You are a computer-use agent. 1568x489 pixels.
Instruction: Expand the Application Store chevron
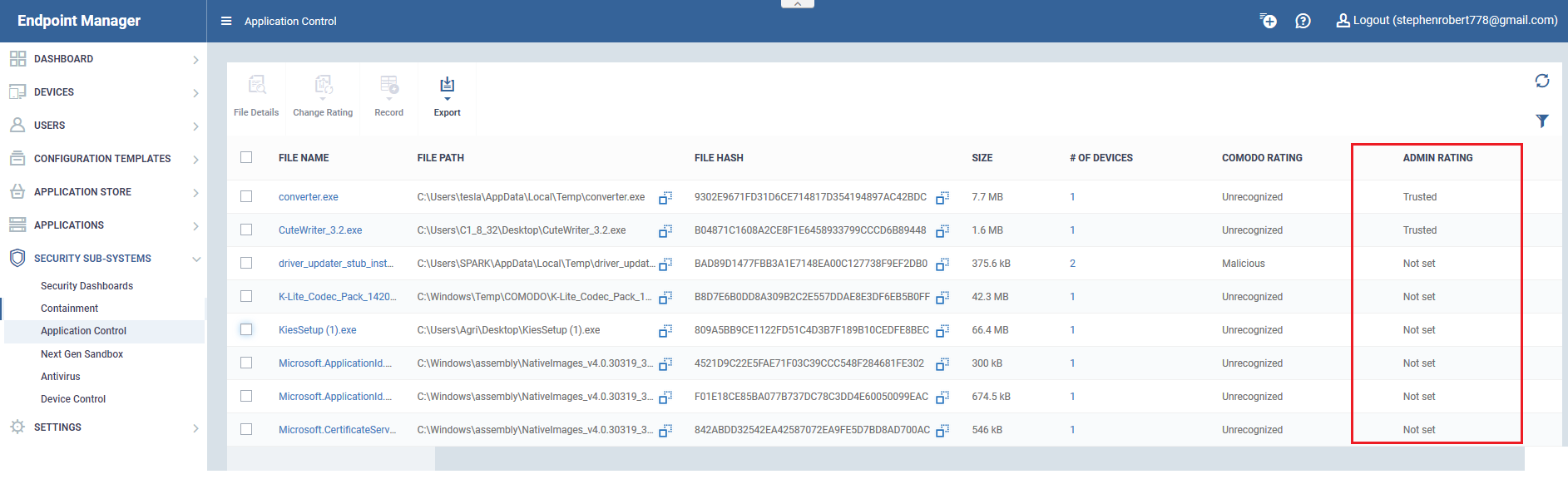(x=195, y=193)
